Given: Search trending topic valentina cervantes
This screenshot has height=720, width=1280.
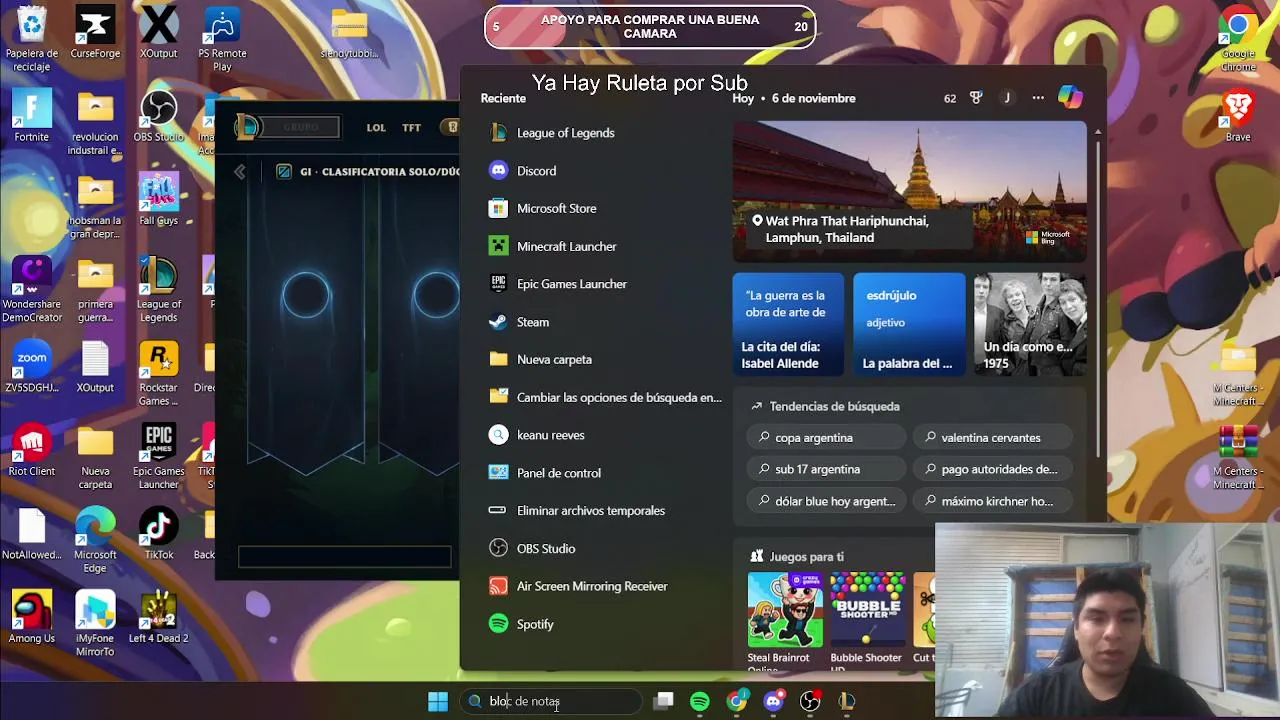Looking at the screenshot, I should (993, 437).
